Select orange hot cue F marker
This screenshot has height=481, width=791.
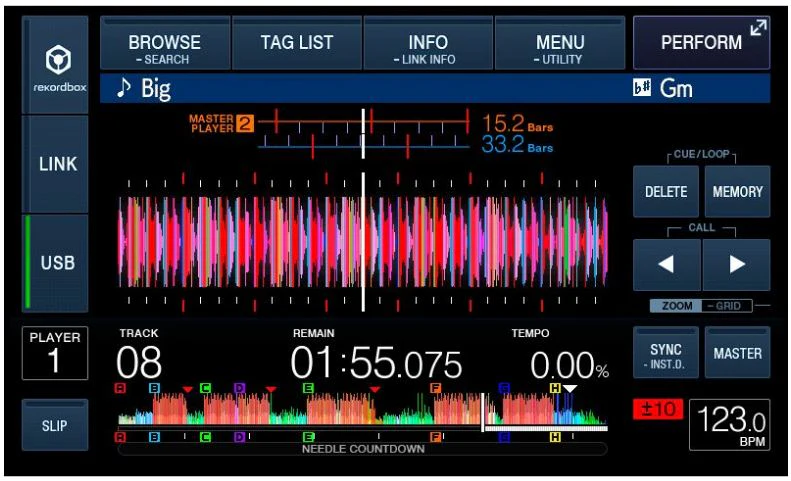(435, 388)
